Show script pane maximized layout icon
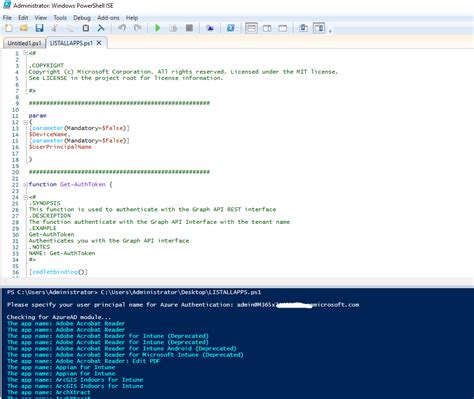474x399 pixels. [x=283, y=28]
